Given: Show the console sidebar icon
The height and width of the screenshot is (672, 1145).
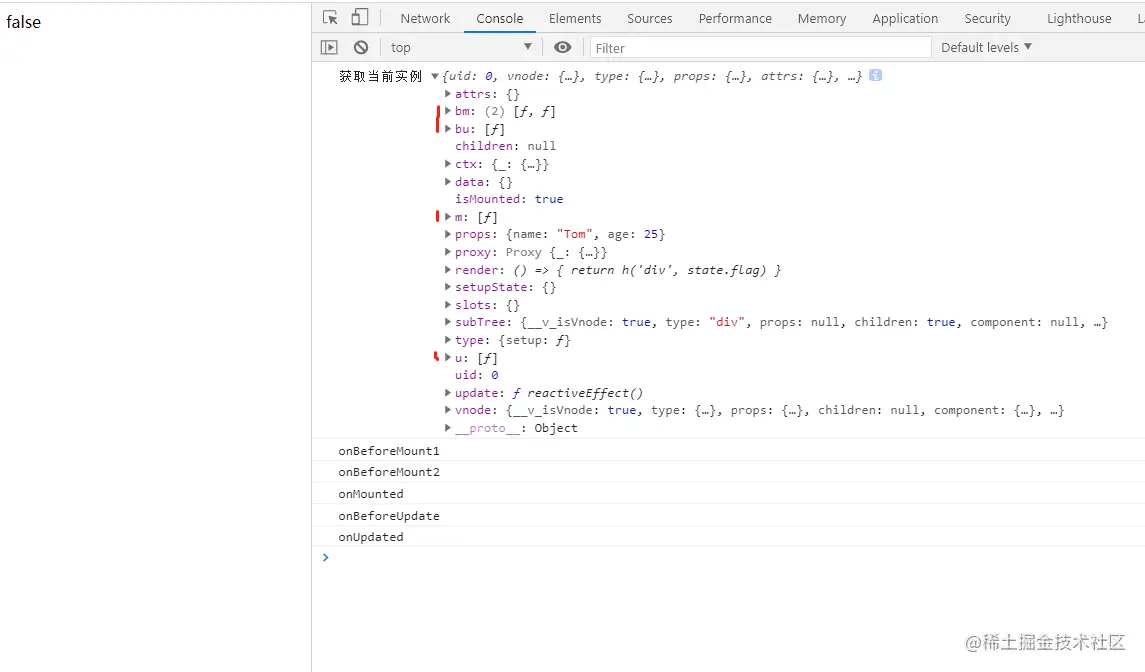Looking at the screenshot, I should (329, 47).
